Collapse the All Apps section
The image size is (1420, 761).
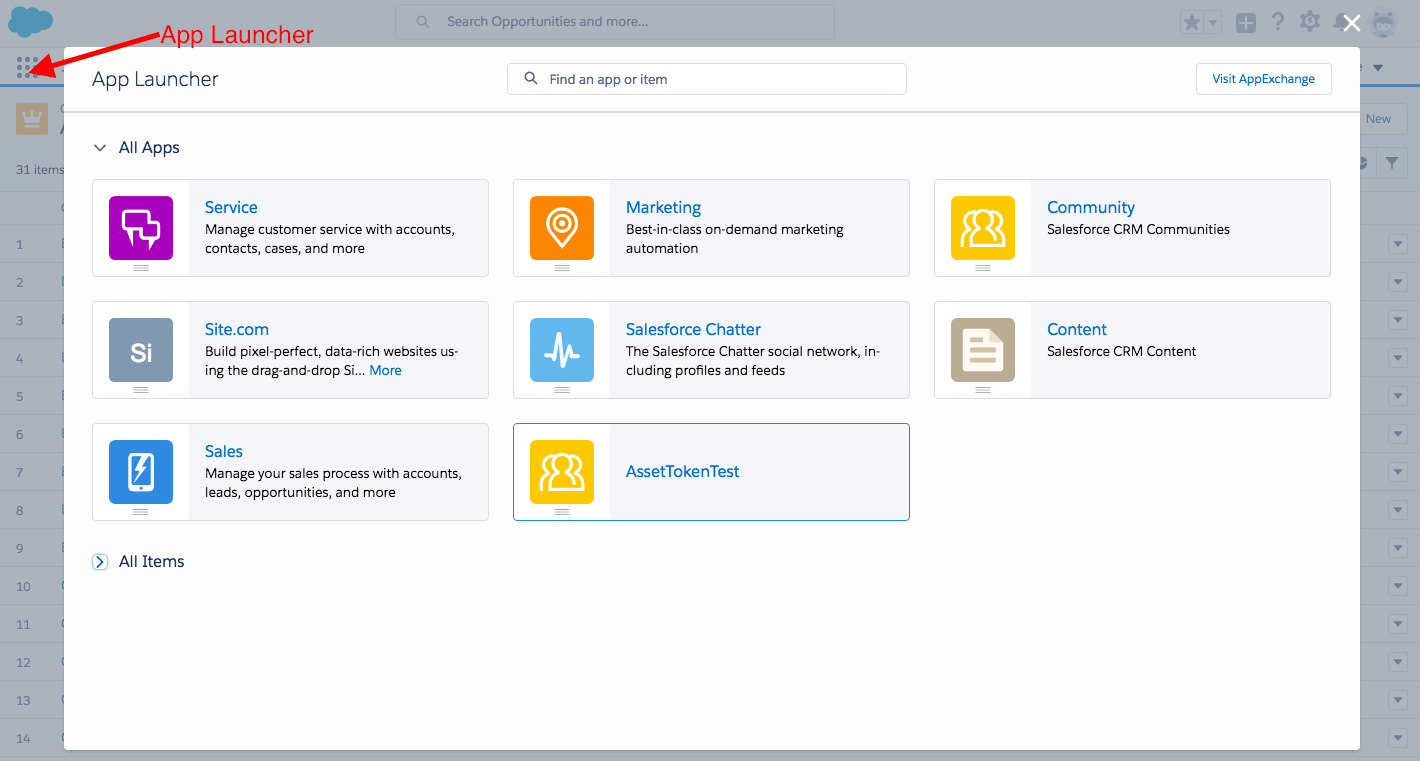coord(99,147)
